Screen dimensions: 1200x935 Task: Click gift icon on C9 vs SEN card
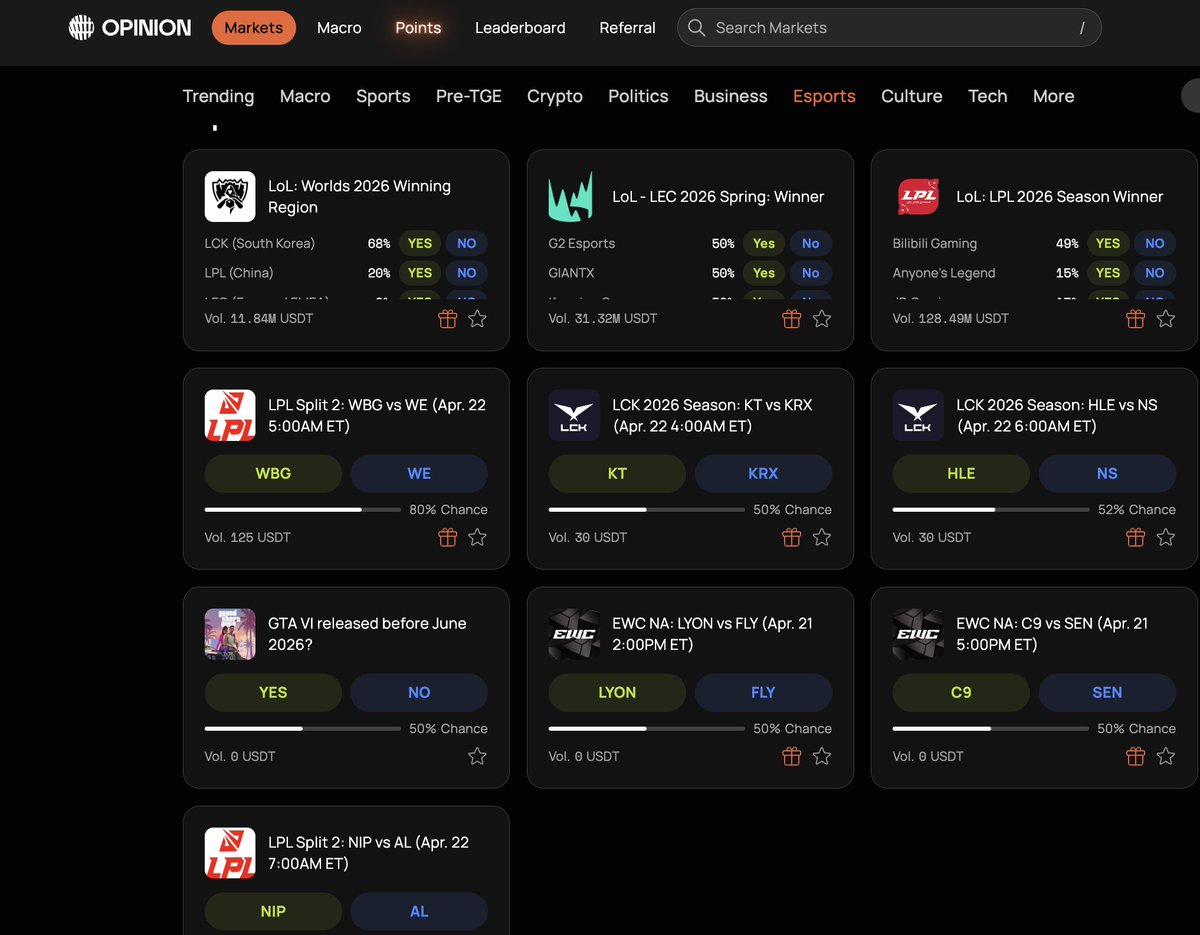click(x=1135, y=756)
